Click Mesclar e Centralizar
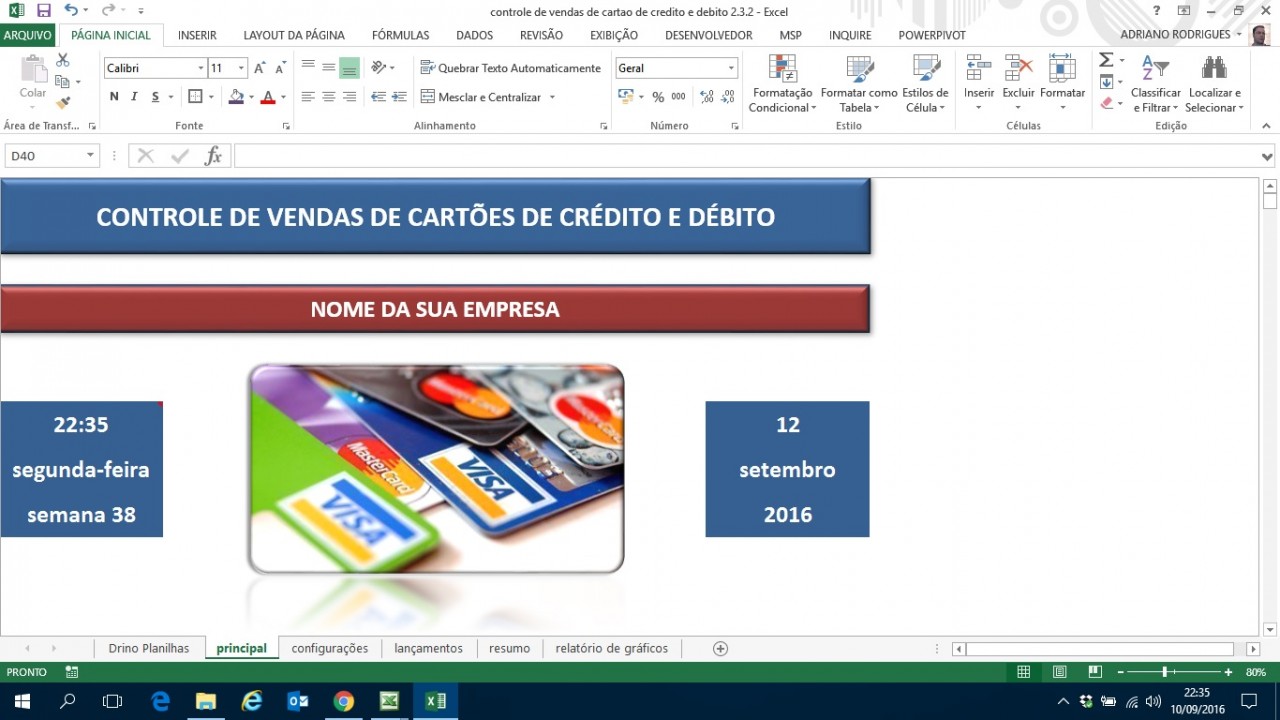 pos(481,97)
